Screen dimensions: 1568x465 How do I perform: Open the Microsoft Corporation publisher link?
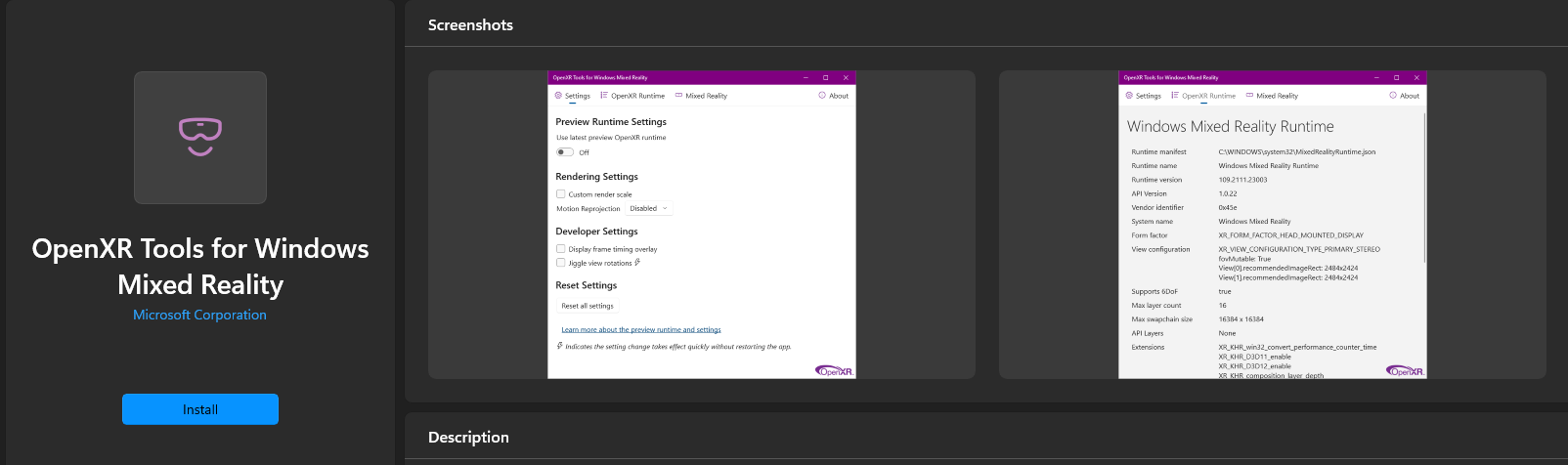[x=199, y=315]
